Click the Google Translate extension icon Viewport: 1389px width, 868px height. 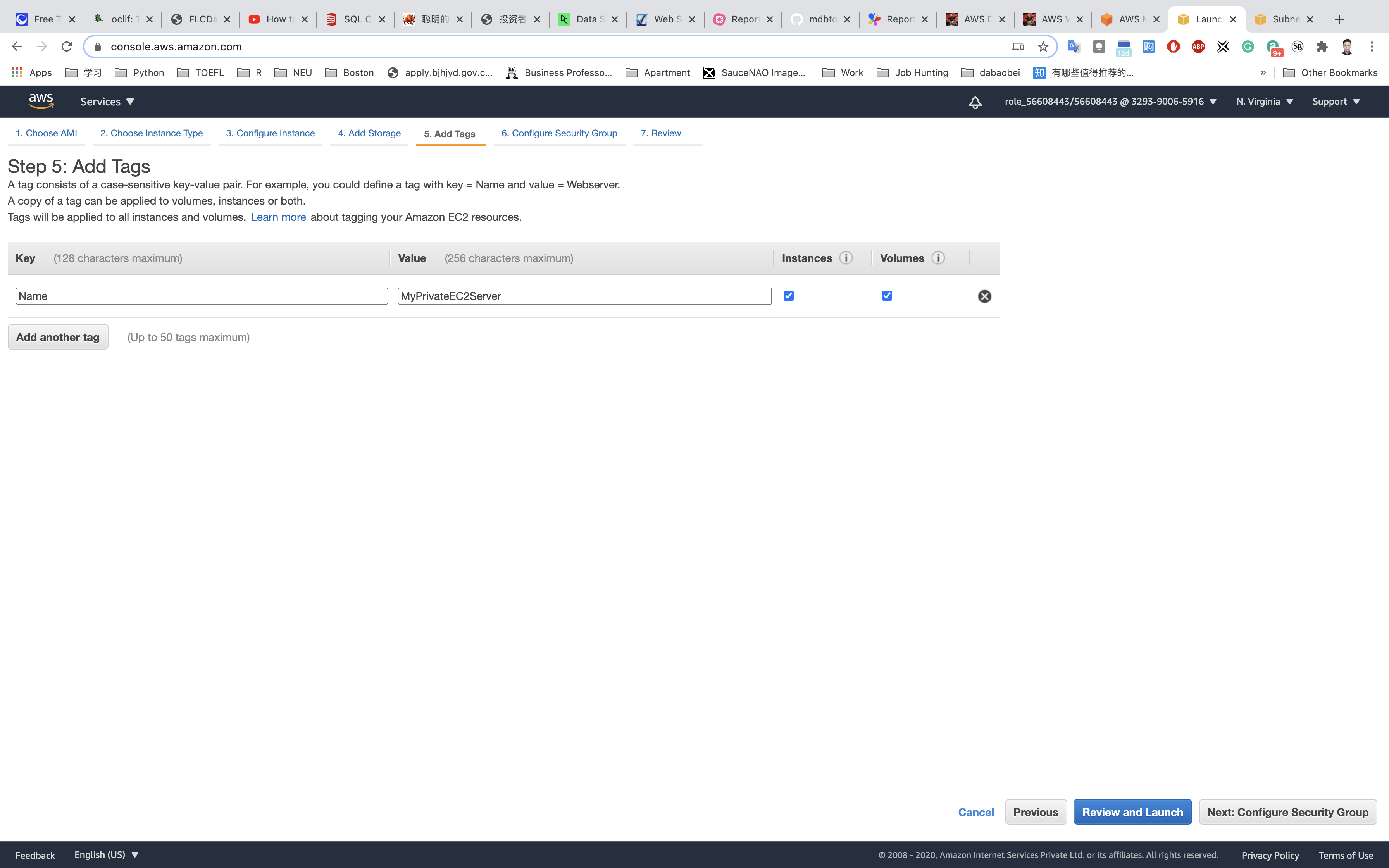1073,46
